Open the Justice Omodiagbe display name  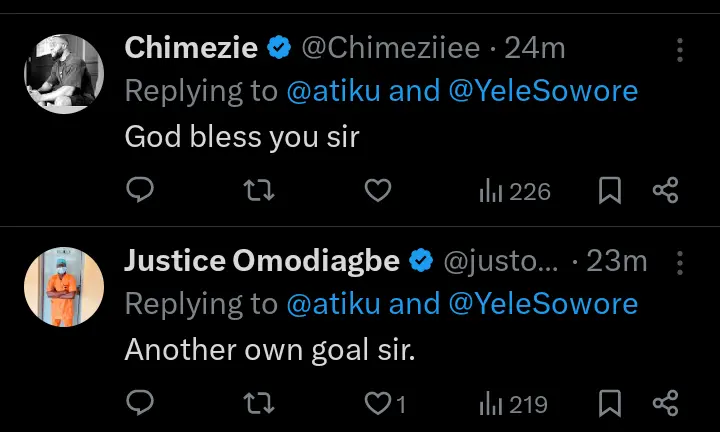(262, 261)
